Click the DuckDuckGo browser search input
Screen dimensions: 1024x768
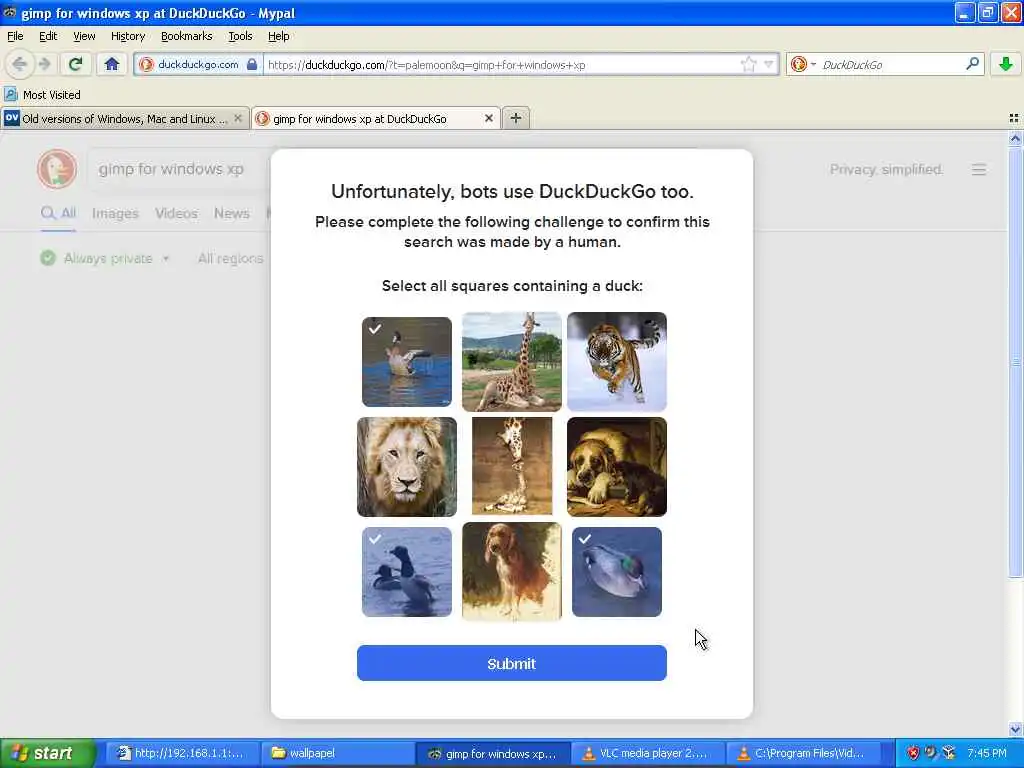tap(889, 65)
